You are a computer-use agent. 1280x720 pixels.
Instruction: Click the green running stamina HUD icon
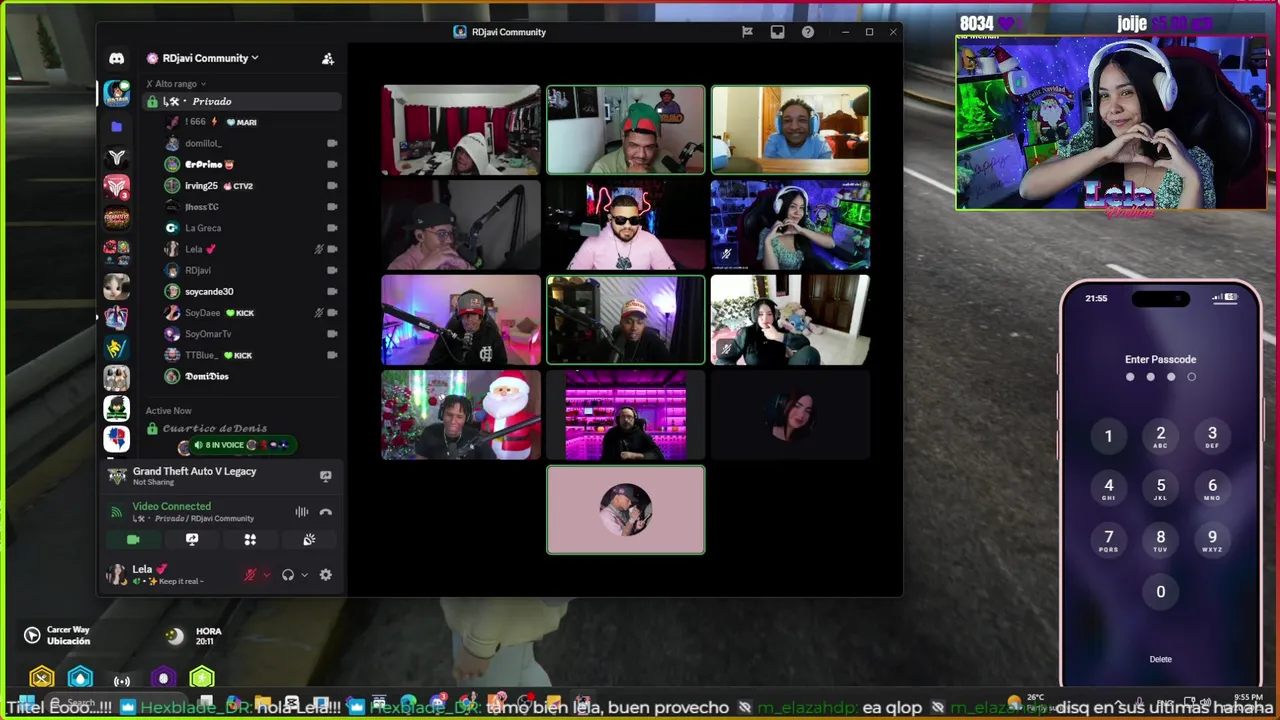pos(202,678)
